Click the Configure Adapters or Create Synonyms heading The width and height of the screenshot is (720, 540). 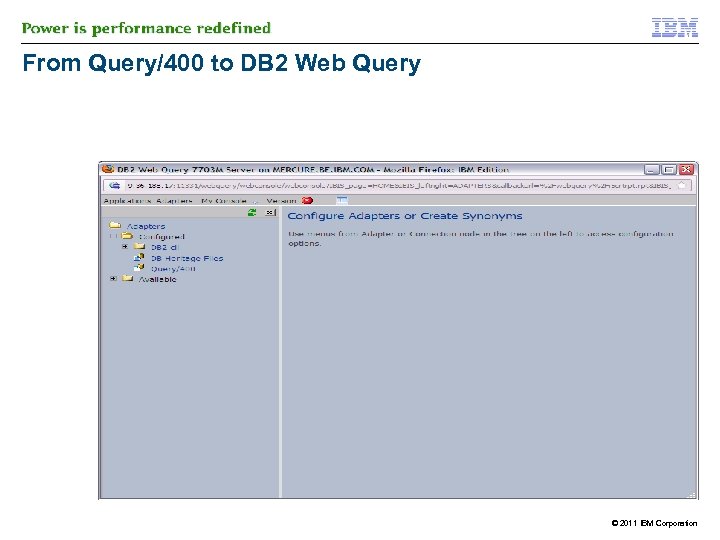[405, 216]
